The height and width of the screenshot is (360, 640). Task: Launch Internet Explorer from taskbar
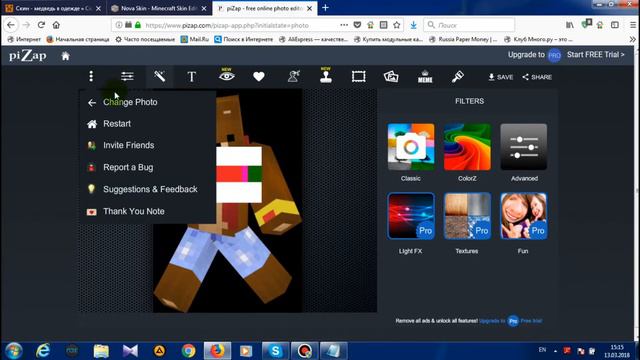click(43, 351)
